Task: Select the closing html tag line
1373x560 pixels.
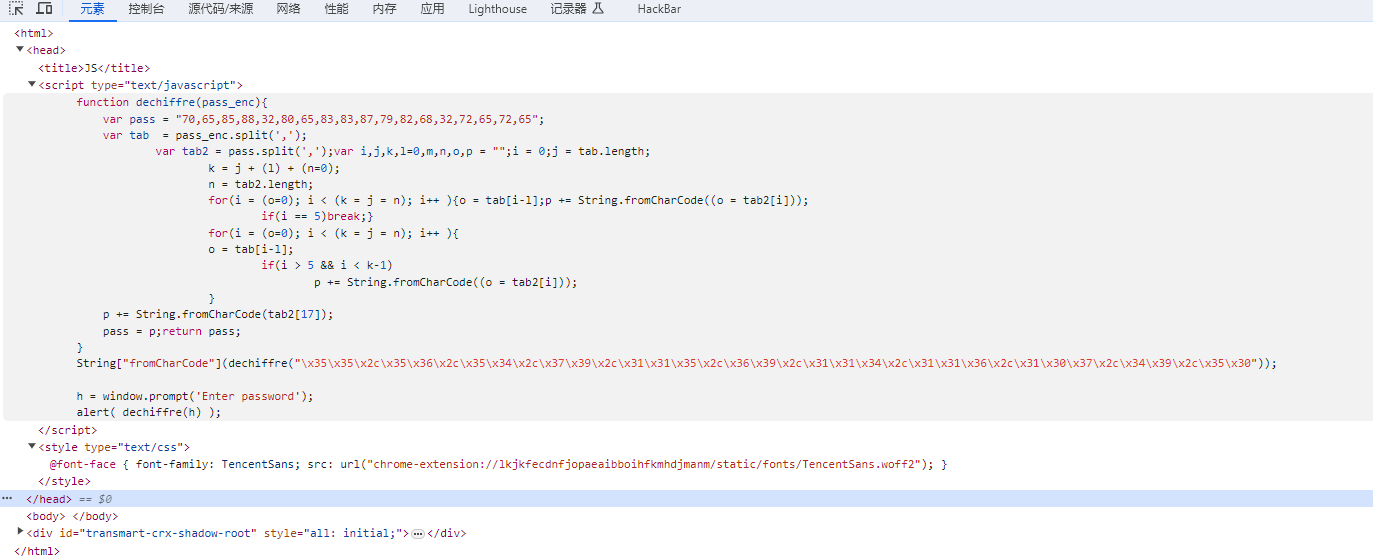Action: pyautogui.click(x=37, y=550)
